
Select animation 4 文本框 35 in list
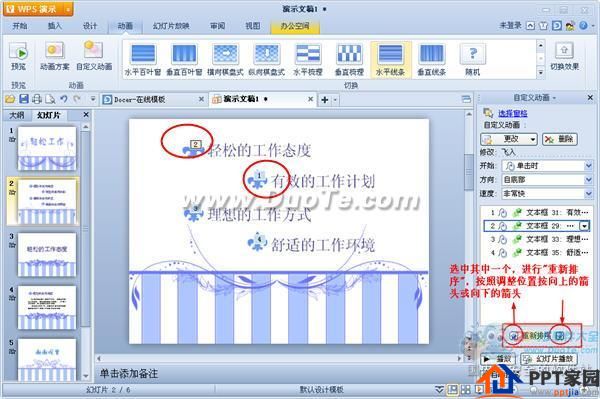536,252
